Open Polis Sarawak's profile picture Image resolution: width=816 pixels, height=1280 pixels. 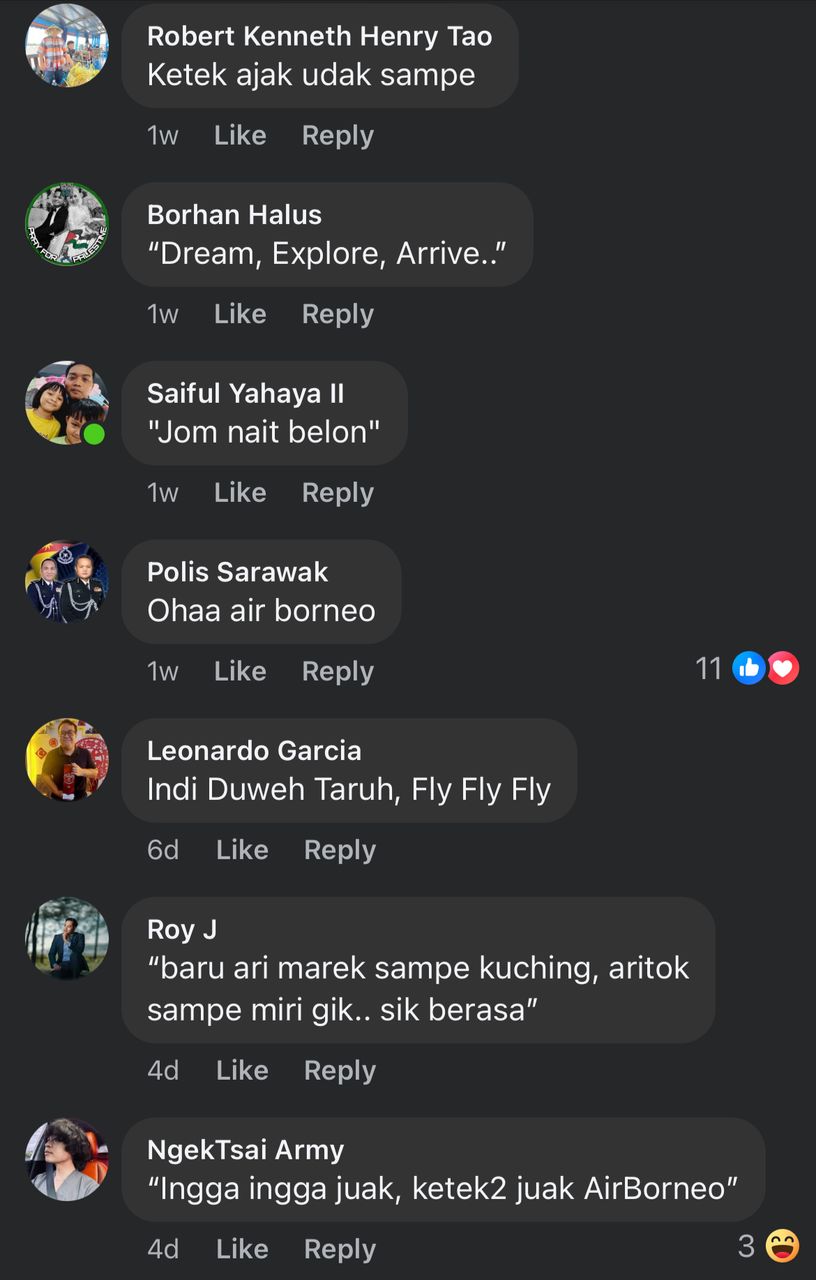point(67,582)
